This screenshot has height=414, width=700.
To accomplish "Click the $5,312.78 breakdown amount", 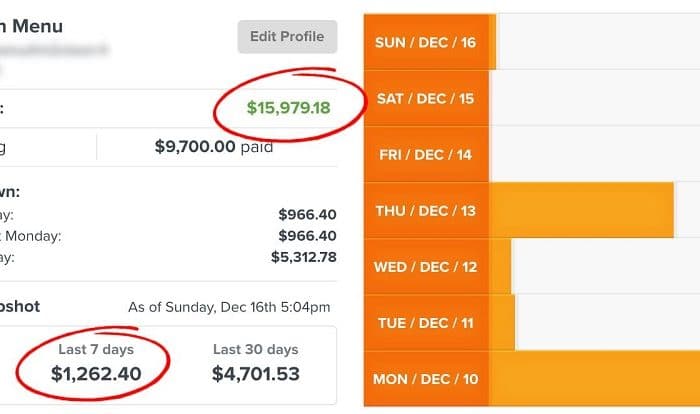I will tap(304, 257).
